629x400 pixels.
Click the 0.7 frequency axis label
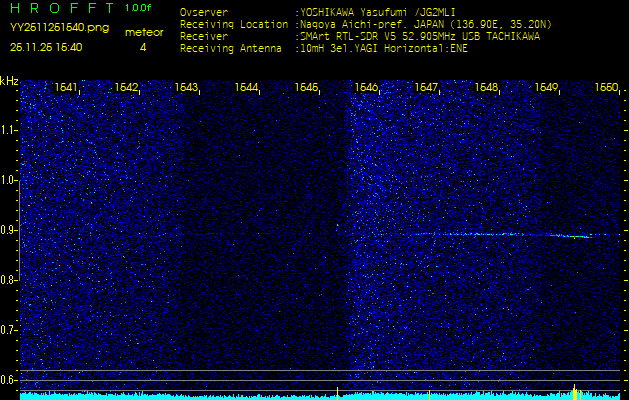point(9,329)
